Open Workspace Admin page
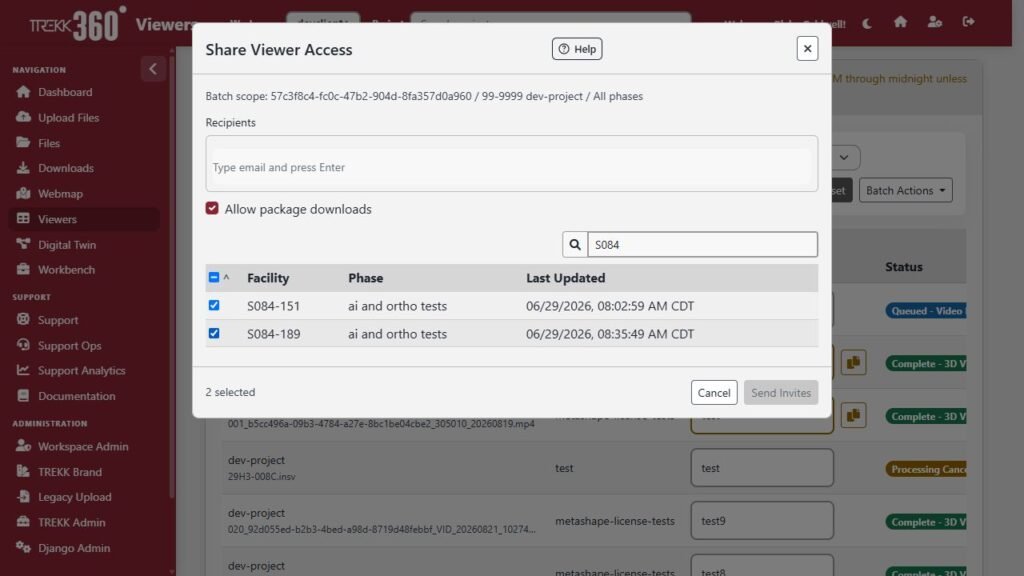 click(x=83, y=447)
